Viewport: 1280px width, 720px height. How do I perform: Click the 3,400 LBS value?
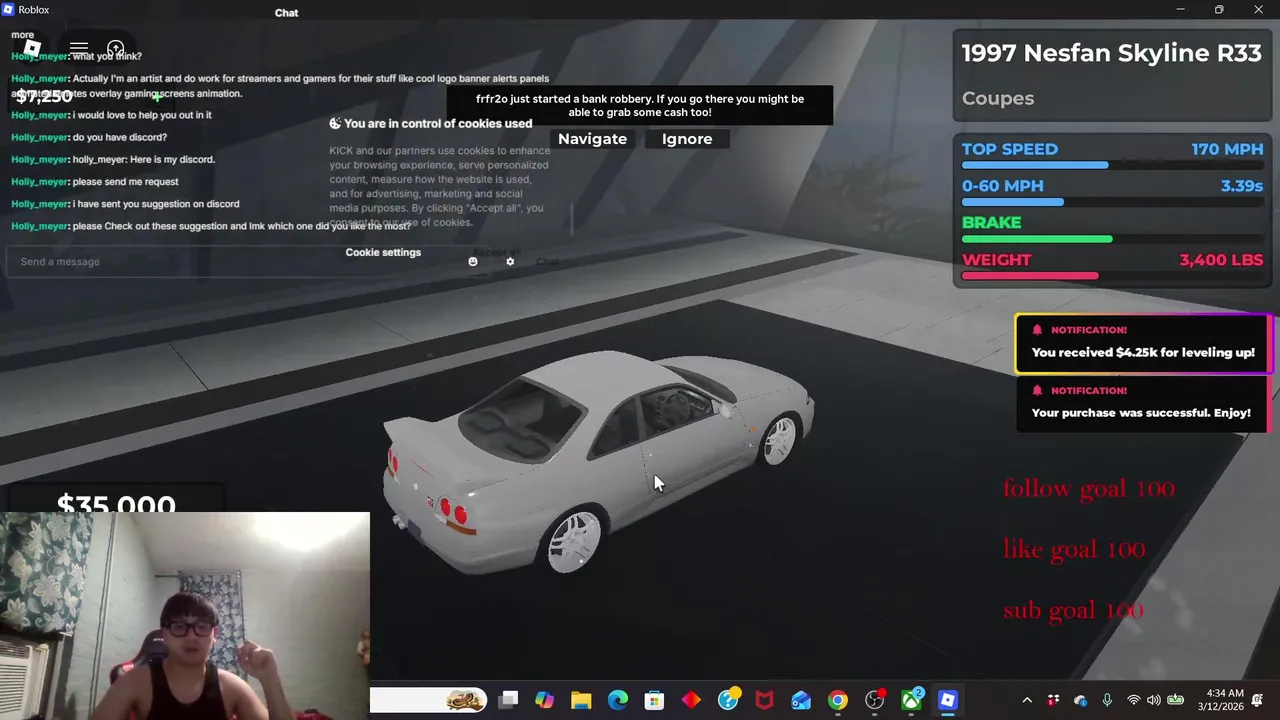pyautogui.click(x=1221, y=260)
